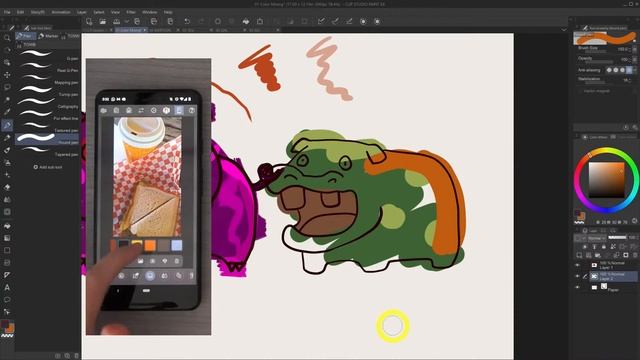Viewport: 640px width, 360px height.
Task: Select the Operation object tool
Action: click(x=7, y=62)
